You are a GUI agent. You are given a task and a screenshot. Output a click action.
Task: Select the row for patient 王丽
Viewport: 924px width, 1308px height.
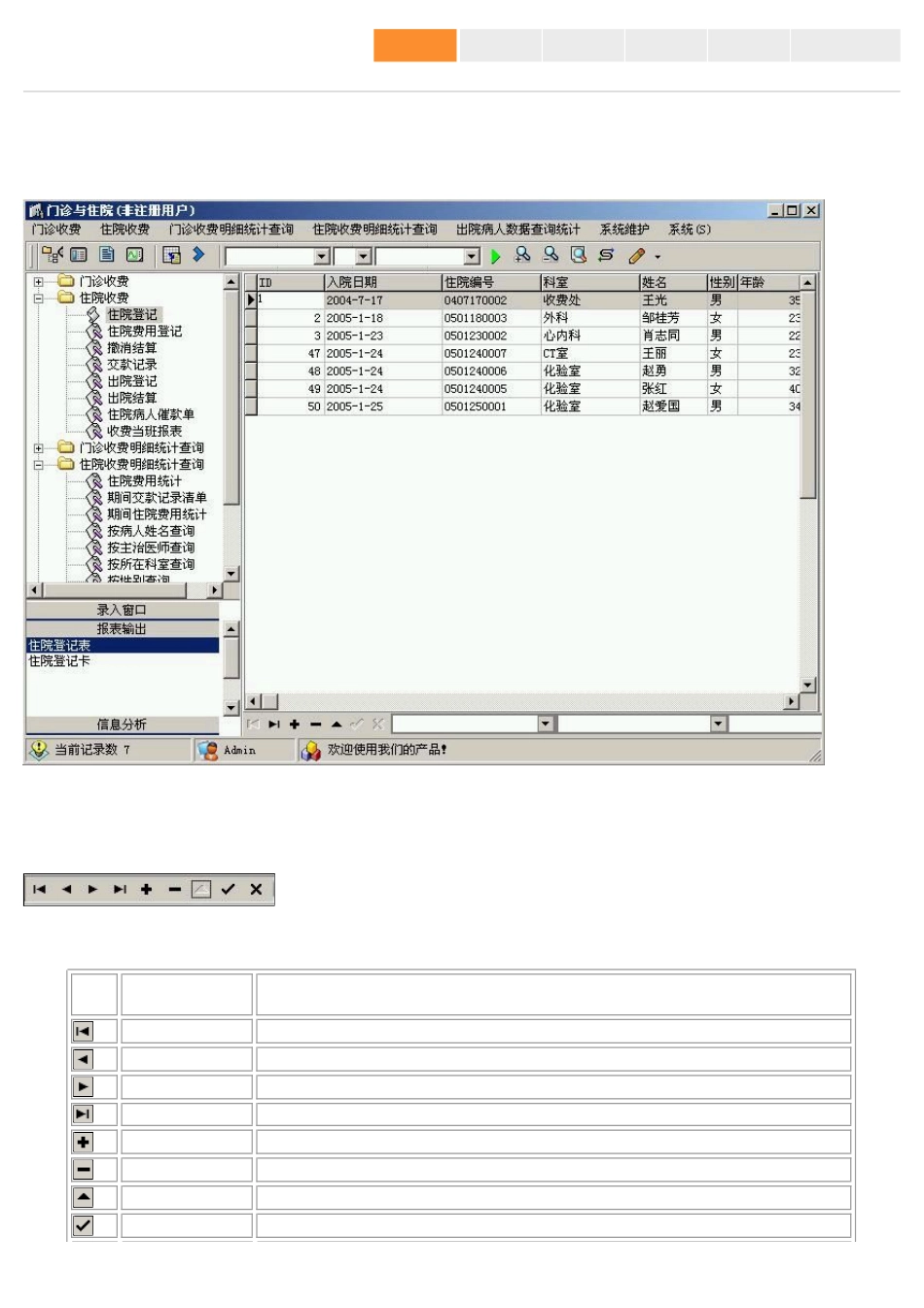coord(523,353)
